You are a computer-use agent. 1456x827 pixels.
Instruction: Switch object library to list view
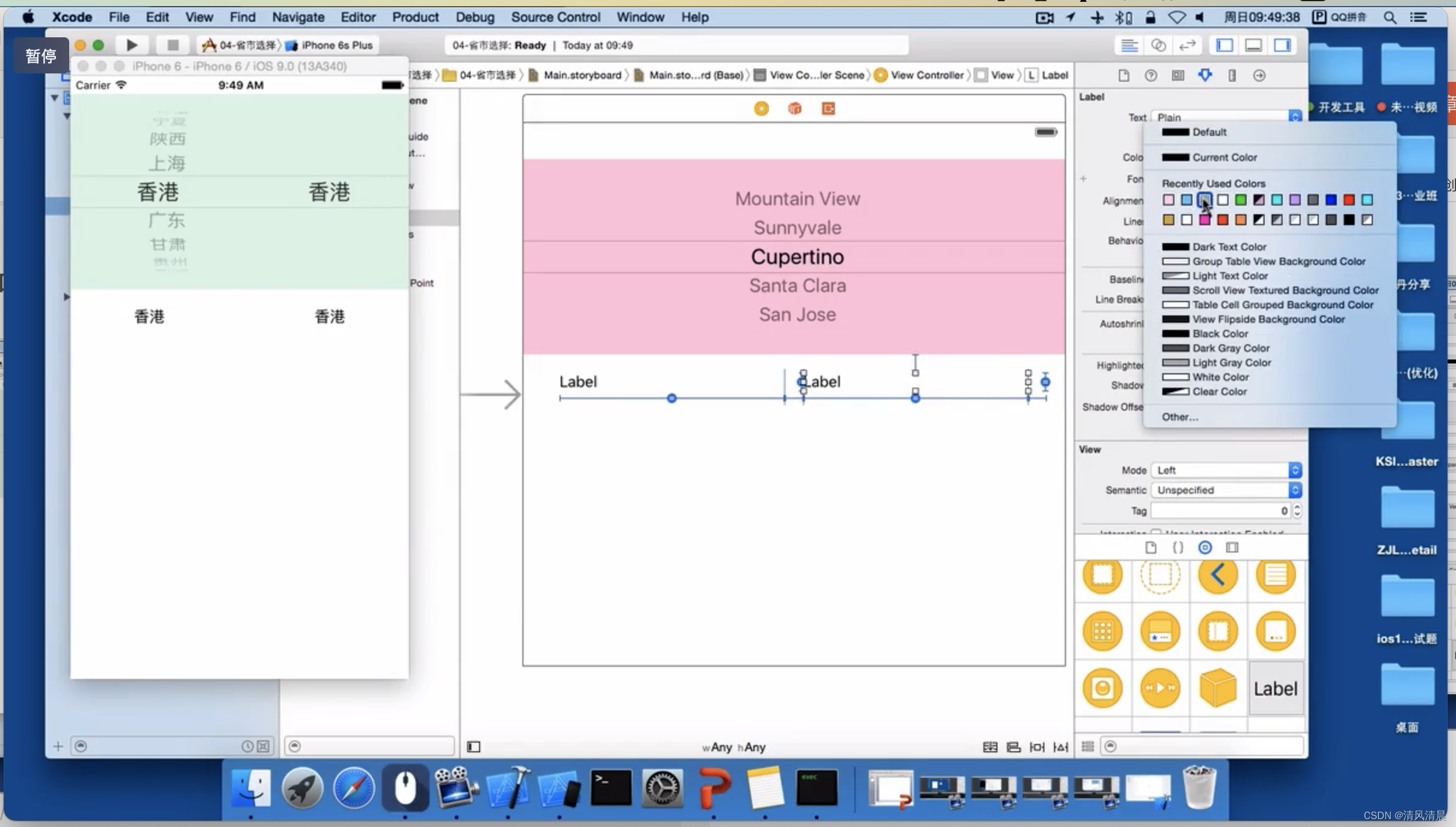pyautogui.click(x=1087, y=746)
